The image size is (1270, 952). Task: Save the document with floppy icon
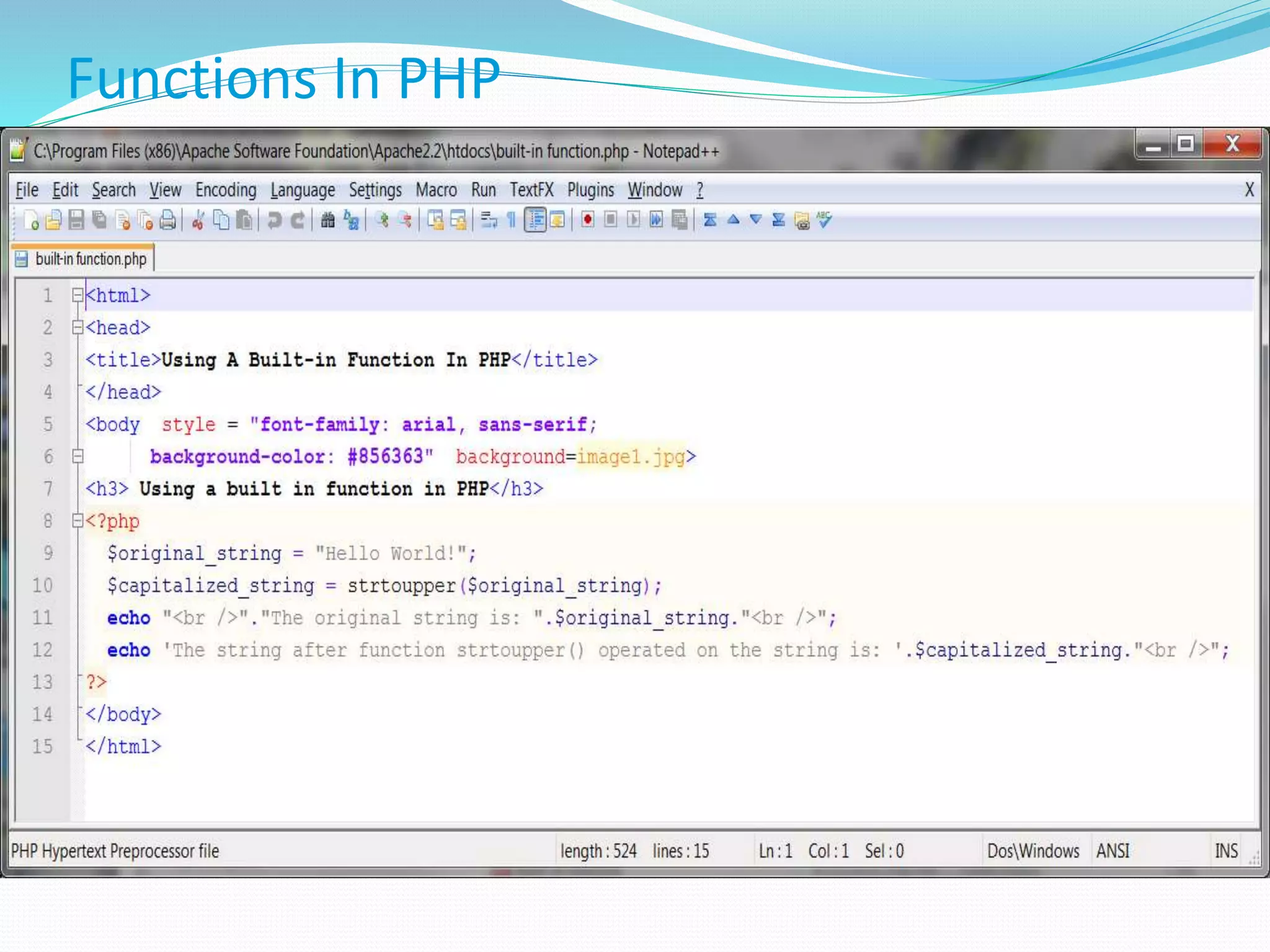[76, 220]
